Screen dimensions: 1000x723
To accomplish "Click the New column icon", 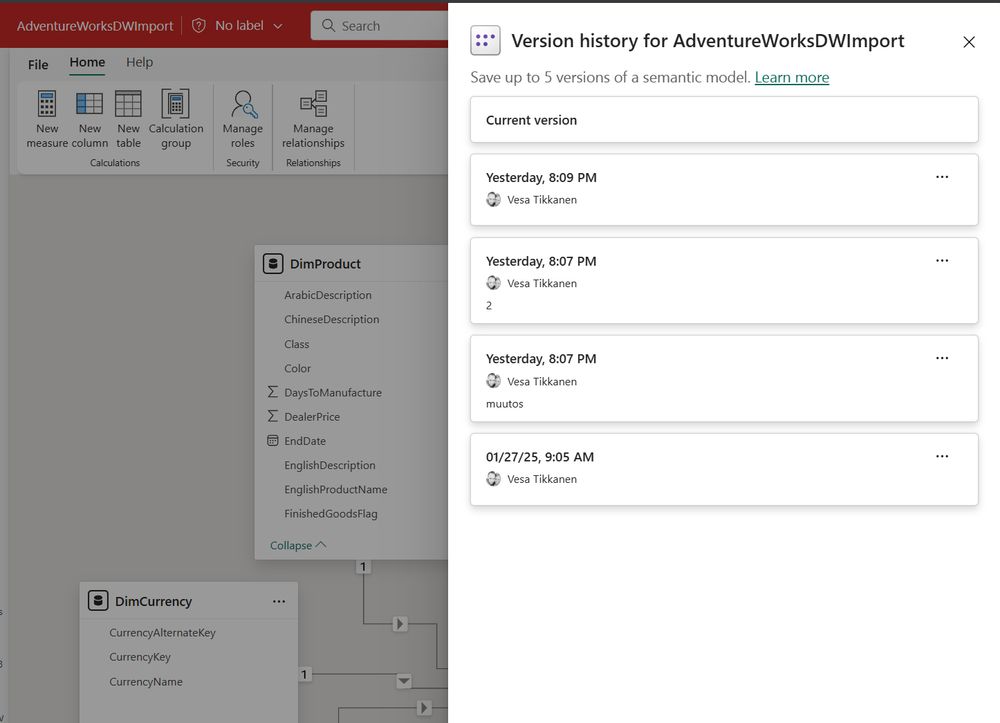I will point(89,104).
